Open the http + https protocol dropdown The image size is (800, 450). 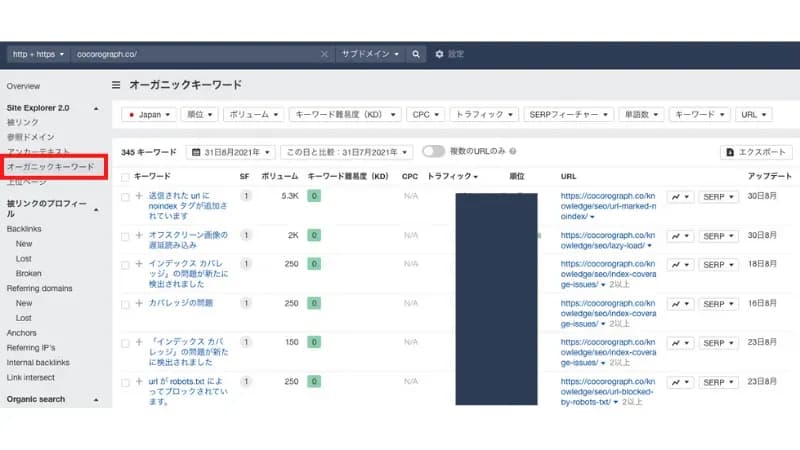click(x=39, y=54)
